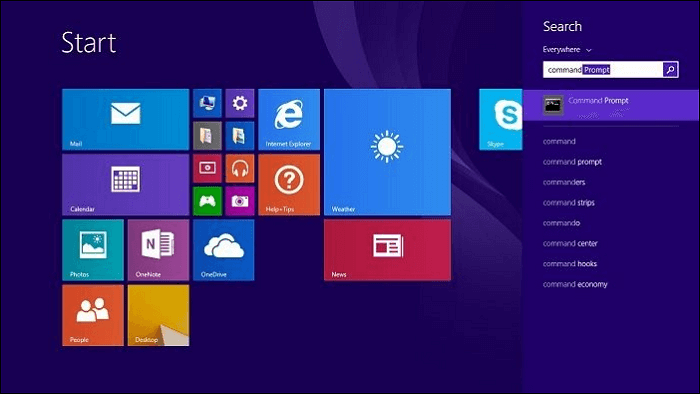Image resolution: width=700 pixels, height=394 pixels.
Task: Open the Skype tile
Action: click(500, 119)
